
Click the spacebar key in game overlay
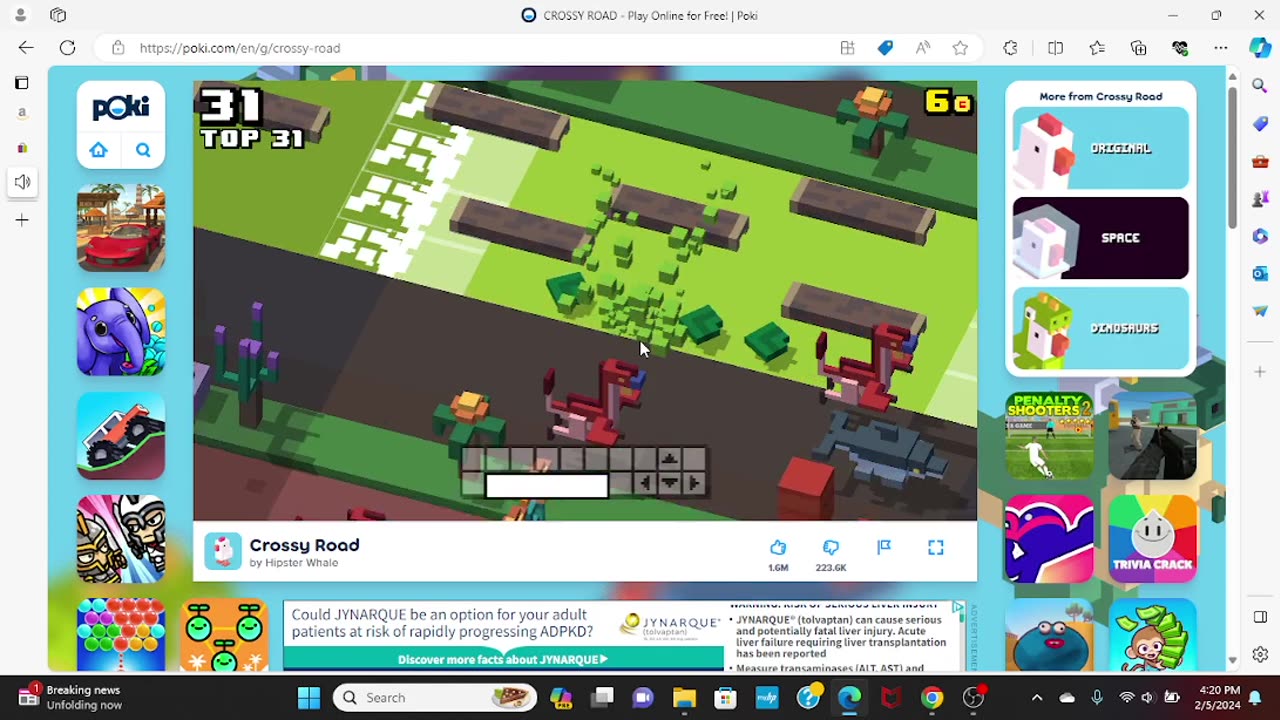546,485
